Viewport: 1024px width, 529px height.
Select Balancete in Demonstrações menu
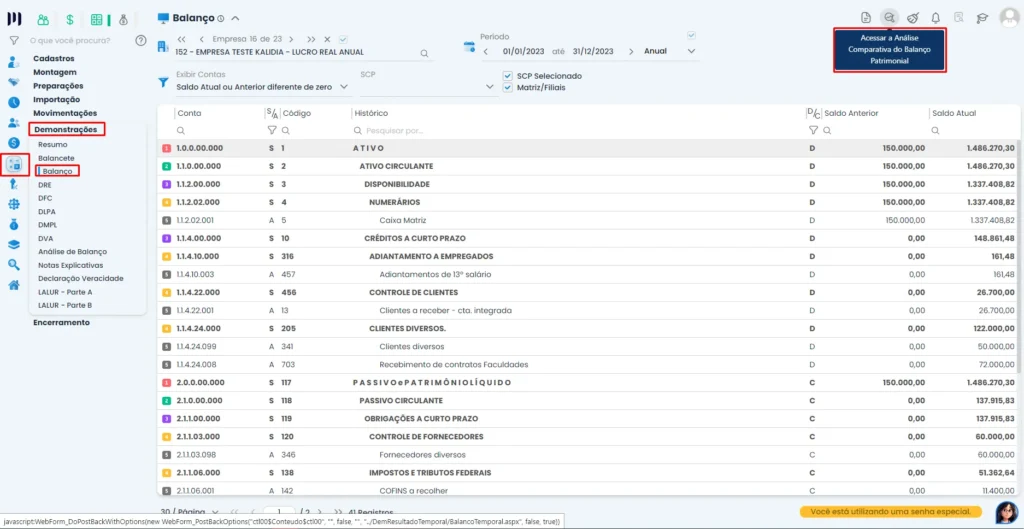click(x=55, y=158)
